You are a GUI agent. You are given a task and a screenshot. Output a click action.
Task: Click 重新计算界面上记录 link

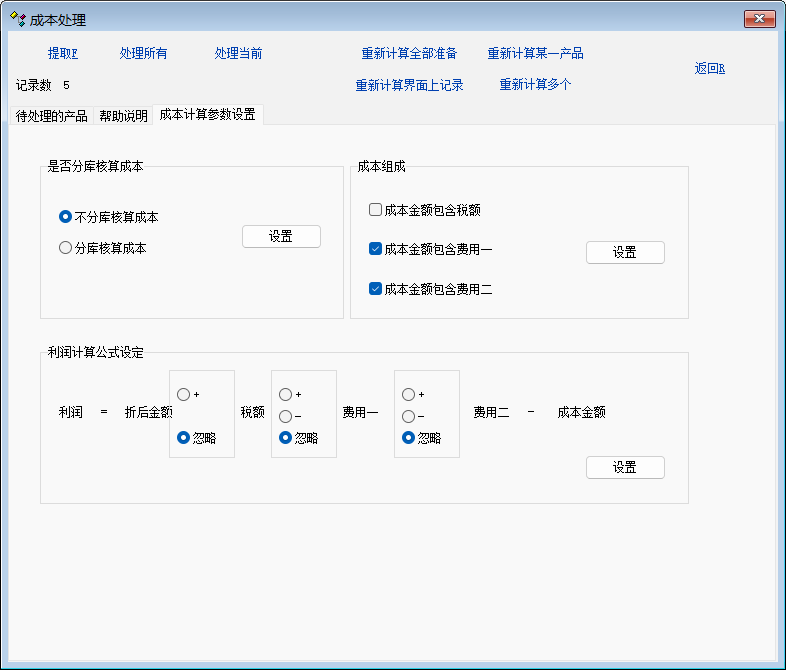click(x=409, y=86)
